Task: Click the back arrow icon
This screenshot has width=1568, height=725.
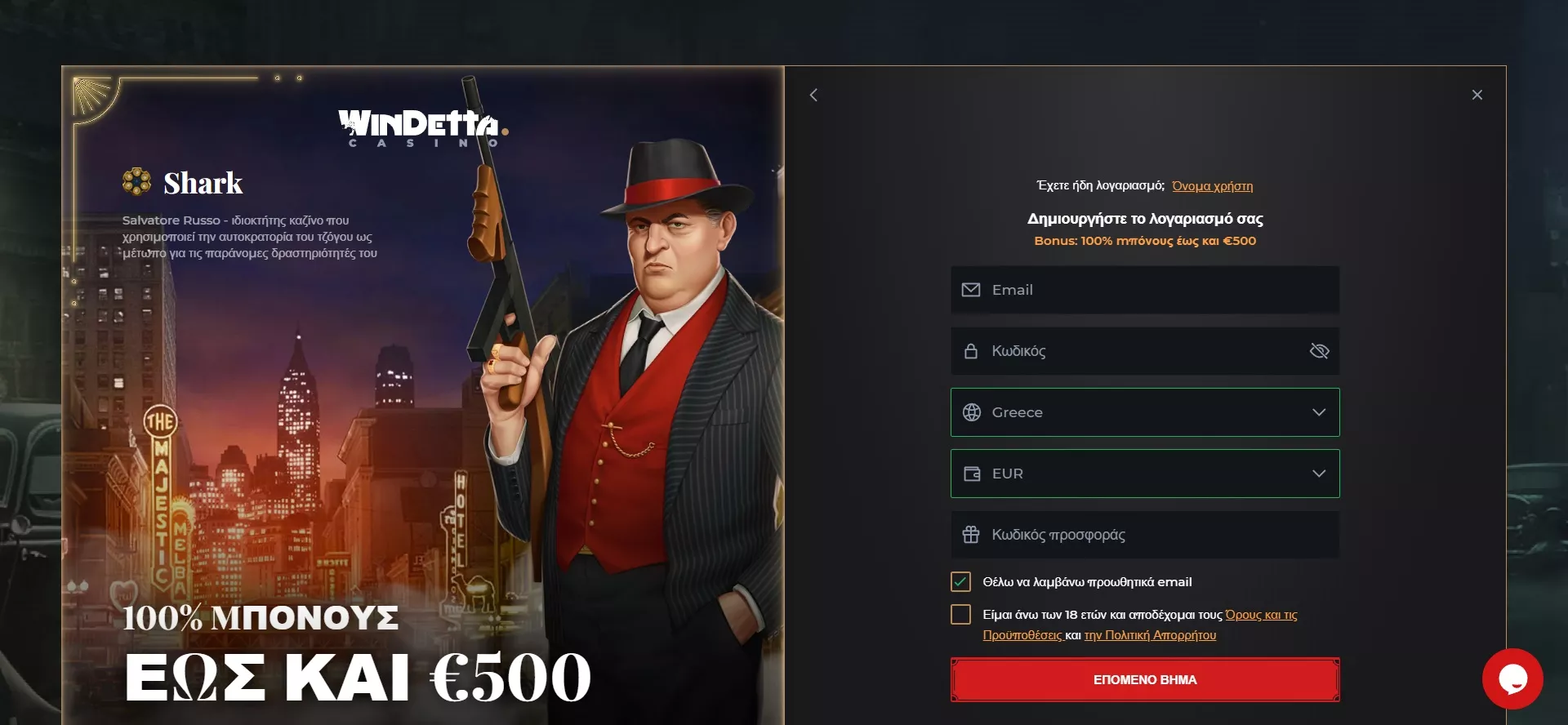Action: [813, 96]
